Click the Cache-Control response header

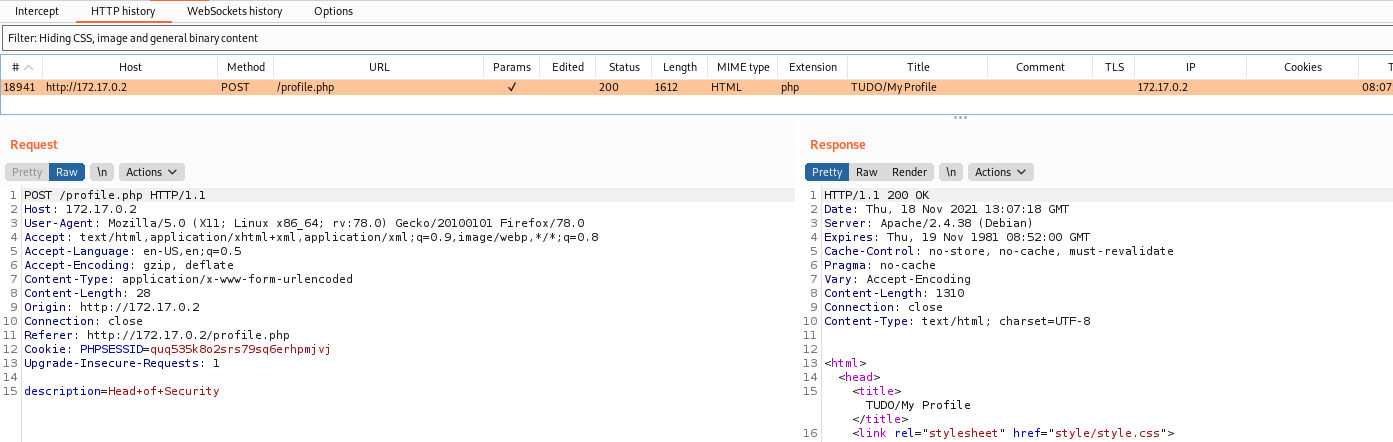(x=999, y=251)
